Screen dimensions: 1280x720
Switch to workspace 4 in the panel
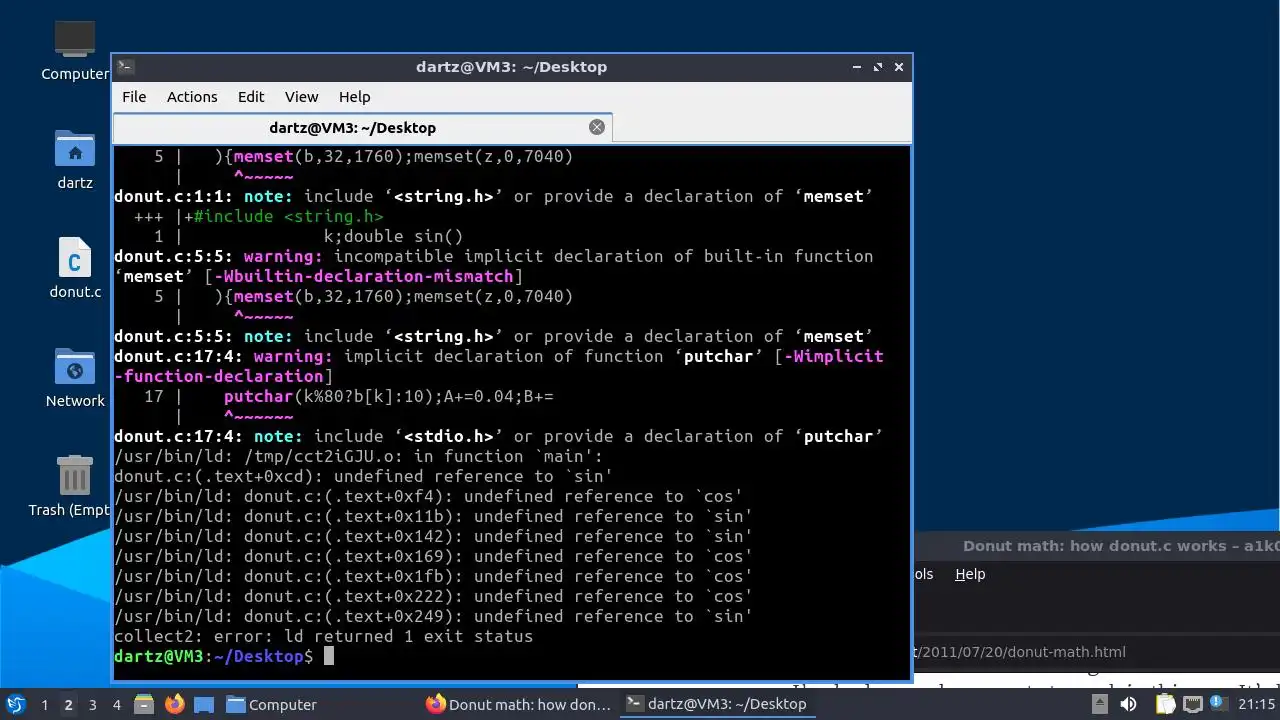coord(116,704)
